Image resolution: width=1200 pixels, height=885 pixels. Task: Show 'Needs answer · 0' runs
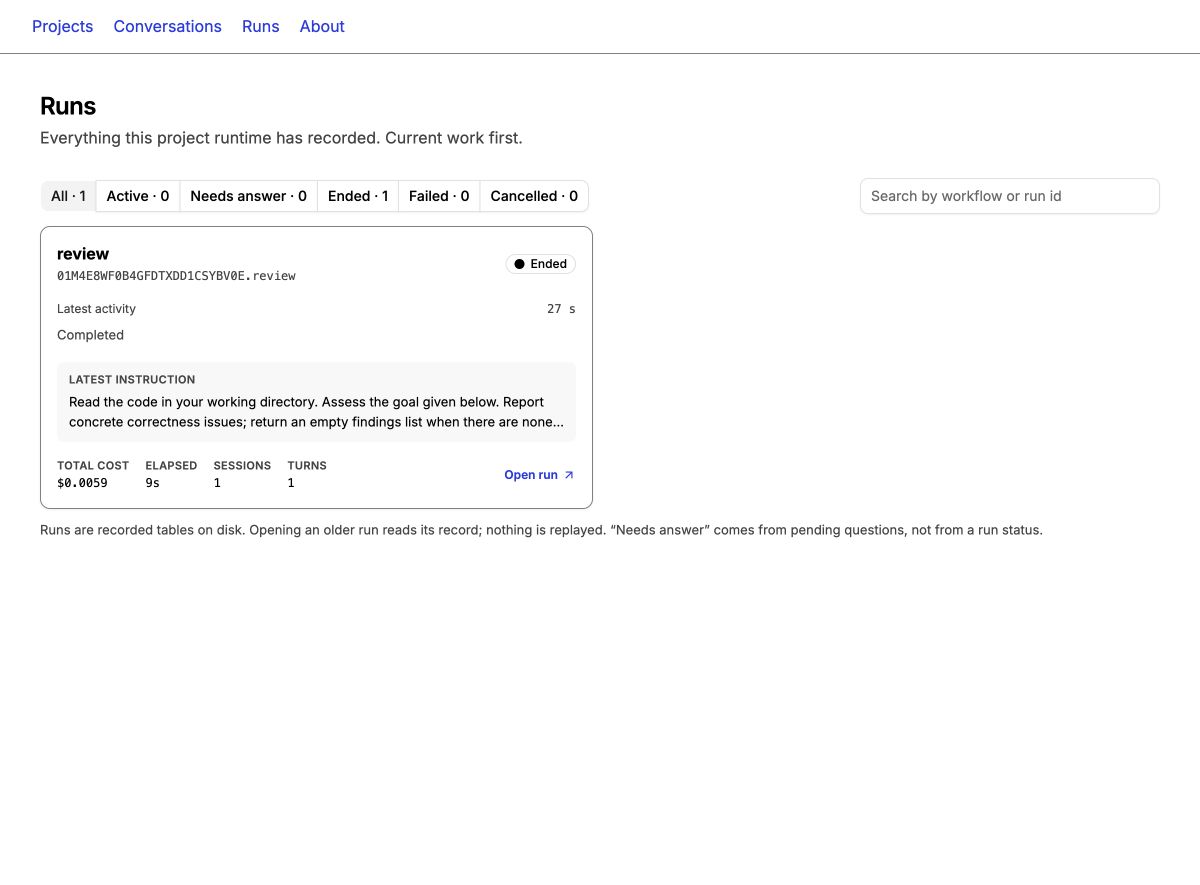coord(249,196)
